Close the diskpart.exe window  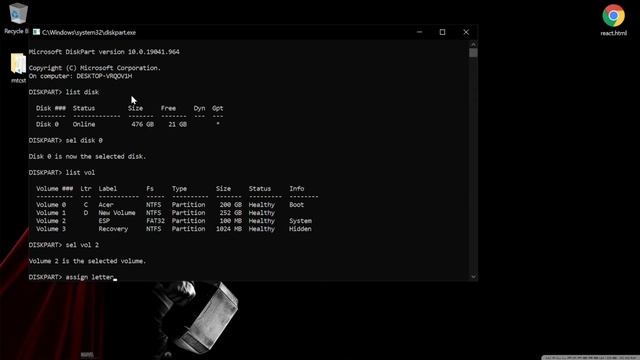coord(466,32)
